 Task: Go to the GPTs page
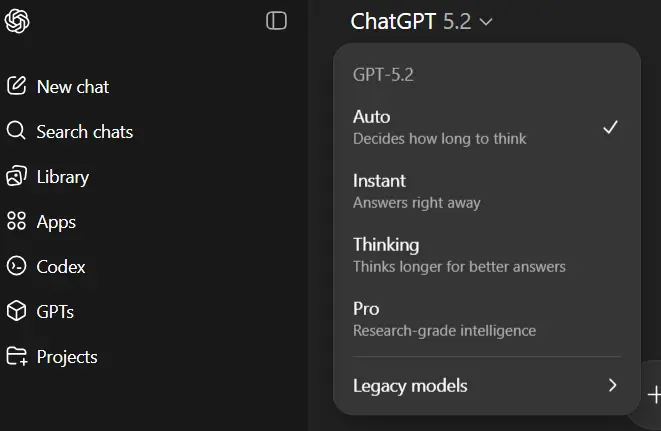(x=55, y=312)
